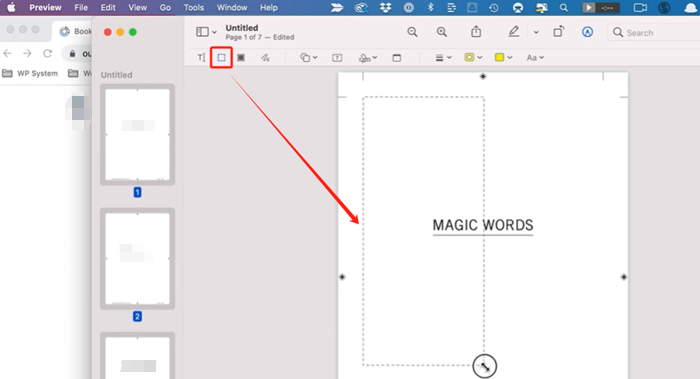Select page 2 thumbnail in sidebar
Image resolution: width=700 pixels, height=379 pixels.
[138, 258]
